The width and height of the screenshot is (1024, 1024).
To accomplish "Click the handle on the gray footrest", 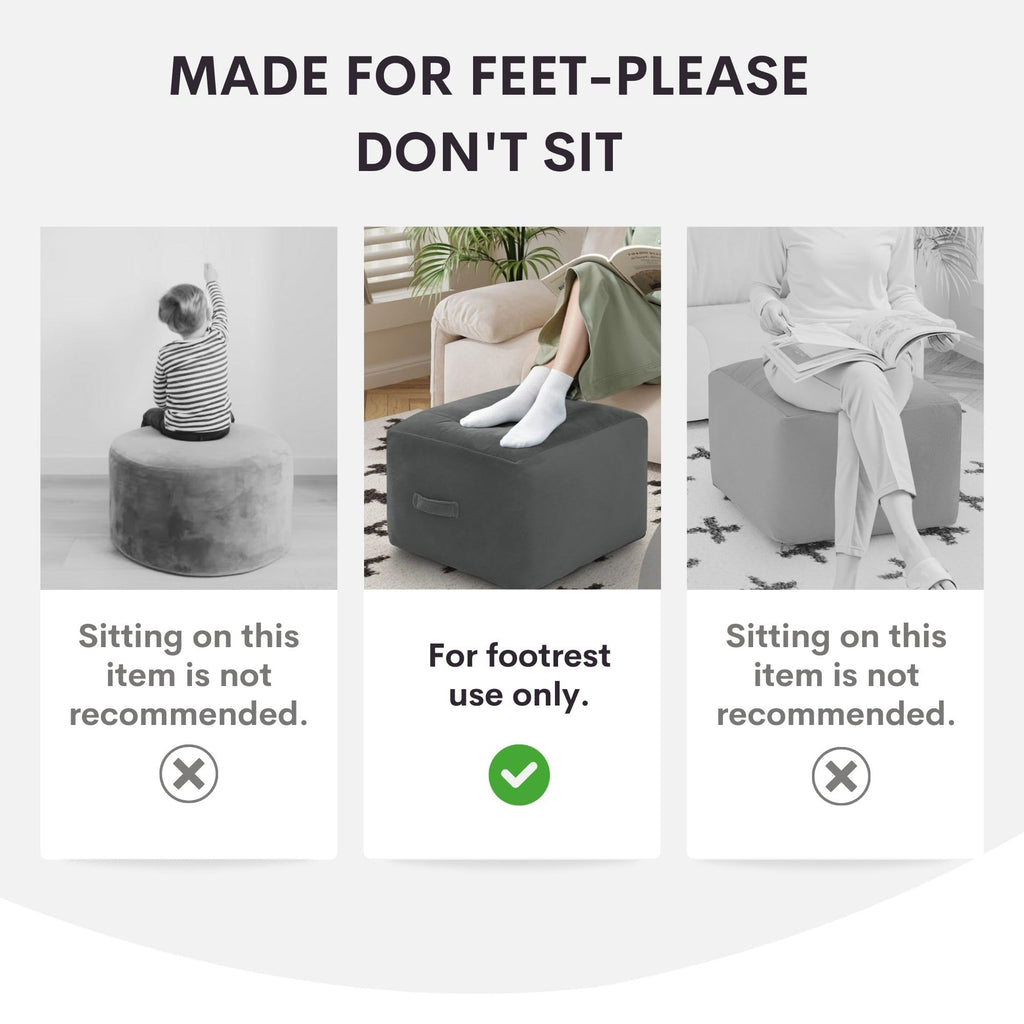I will [436, 505].
